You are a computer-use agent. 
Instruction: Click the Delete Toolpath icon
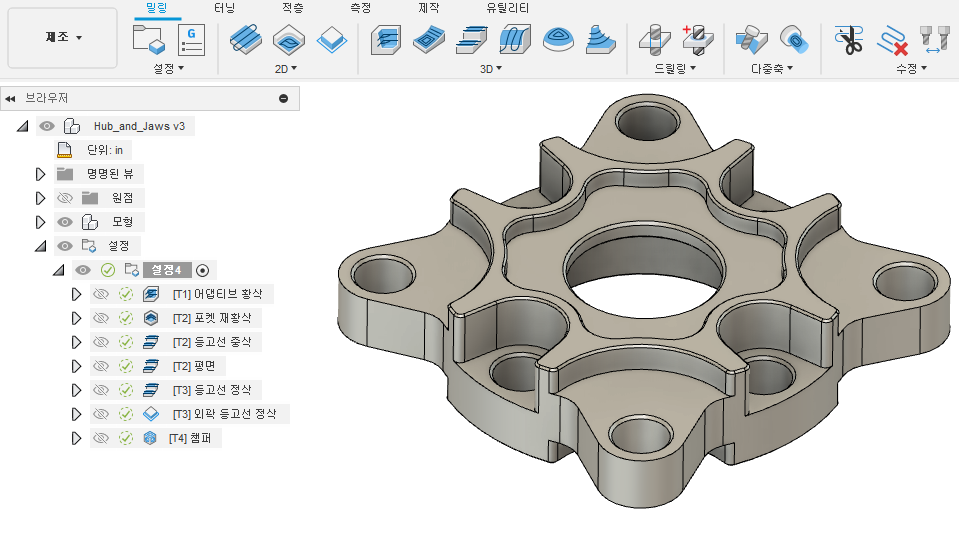[892, 40]
